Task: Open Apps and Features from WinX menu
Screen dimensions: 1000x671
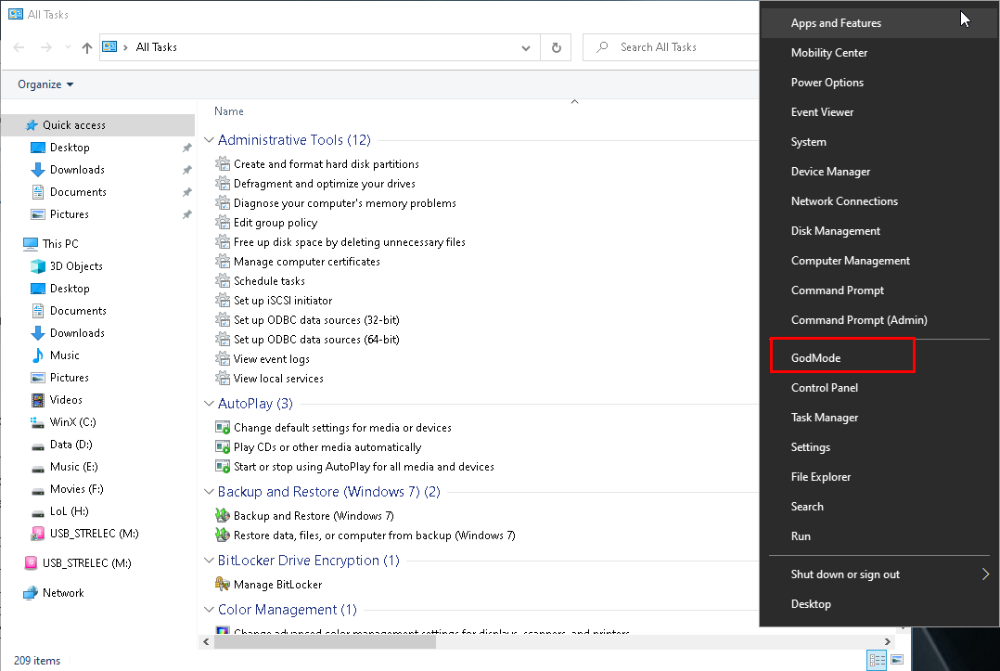Action: pos(879,23)
